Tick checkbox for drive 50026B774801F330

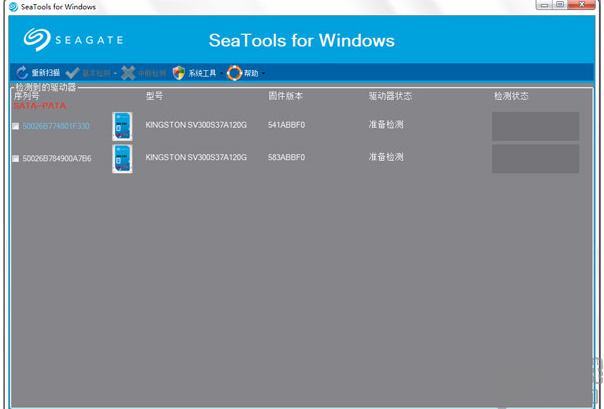tap(15, 126)
